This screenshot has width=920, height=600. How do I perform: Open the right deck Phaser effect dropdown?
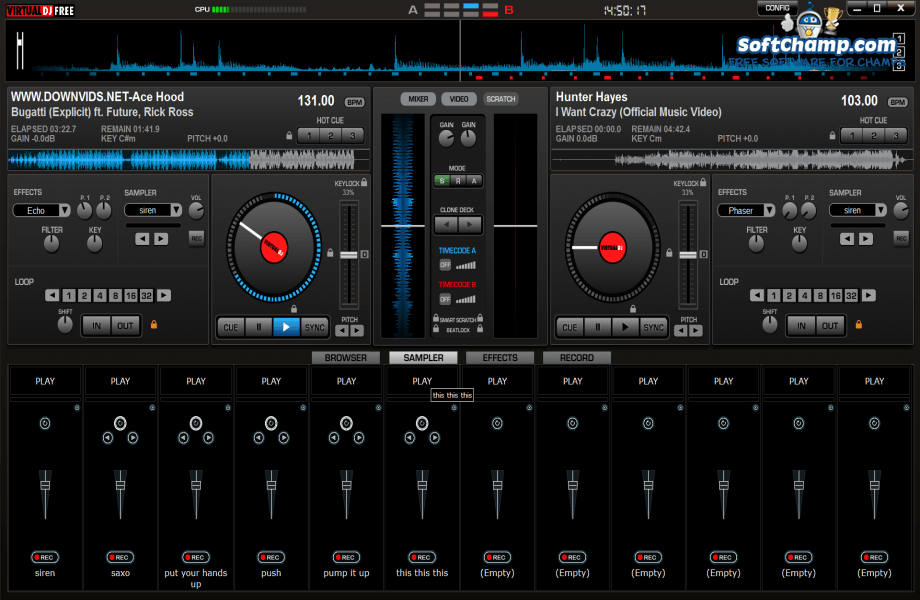tap(769, 210)
